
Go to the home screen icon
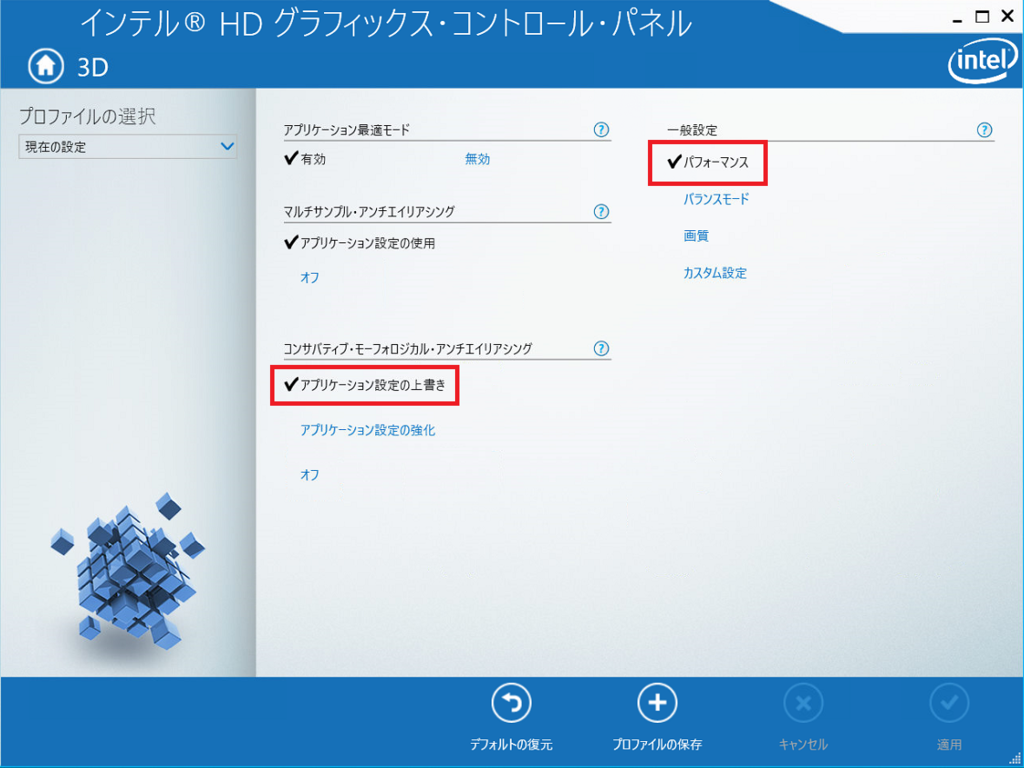(46, 66)
